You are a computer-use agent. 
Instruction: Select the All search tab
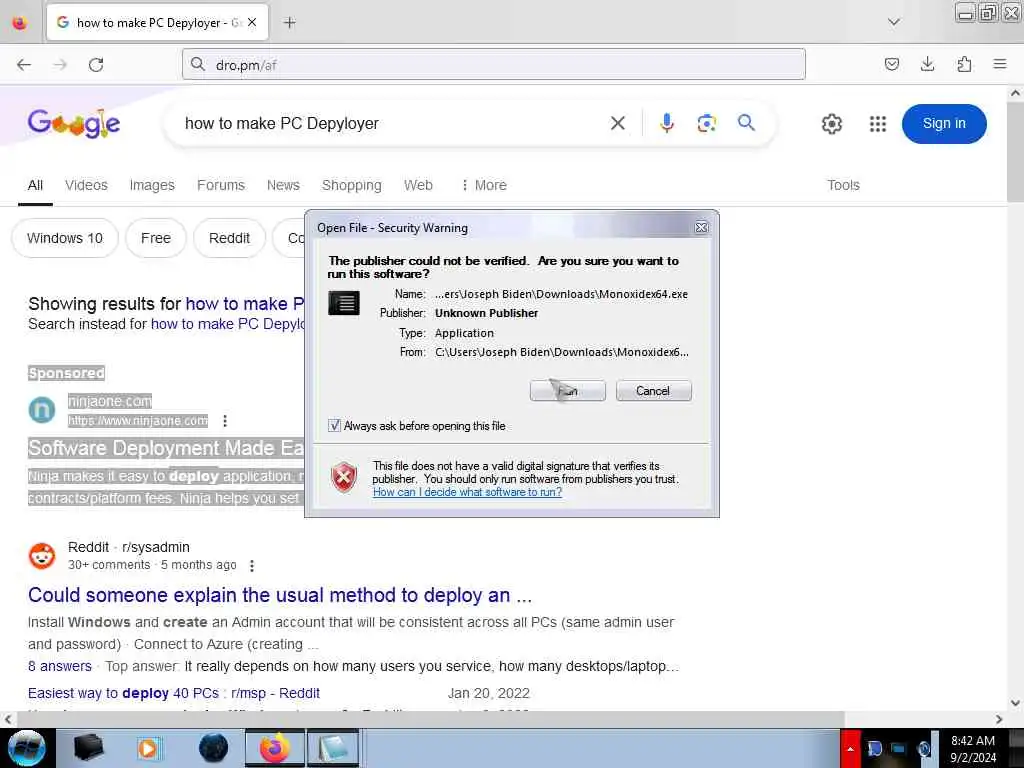(x=35, y=185)
